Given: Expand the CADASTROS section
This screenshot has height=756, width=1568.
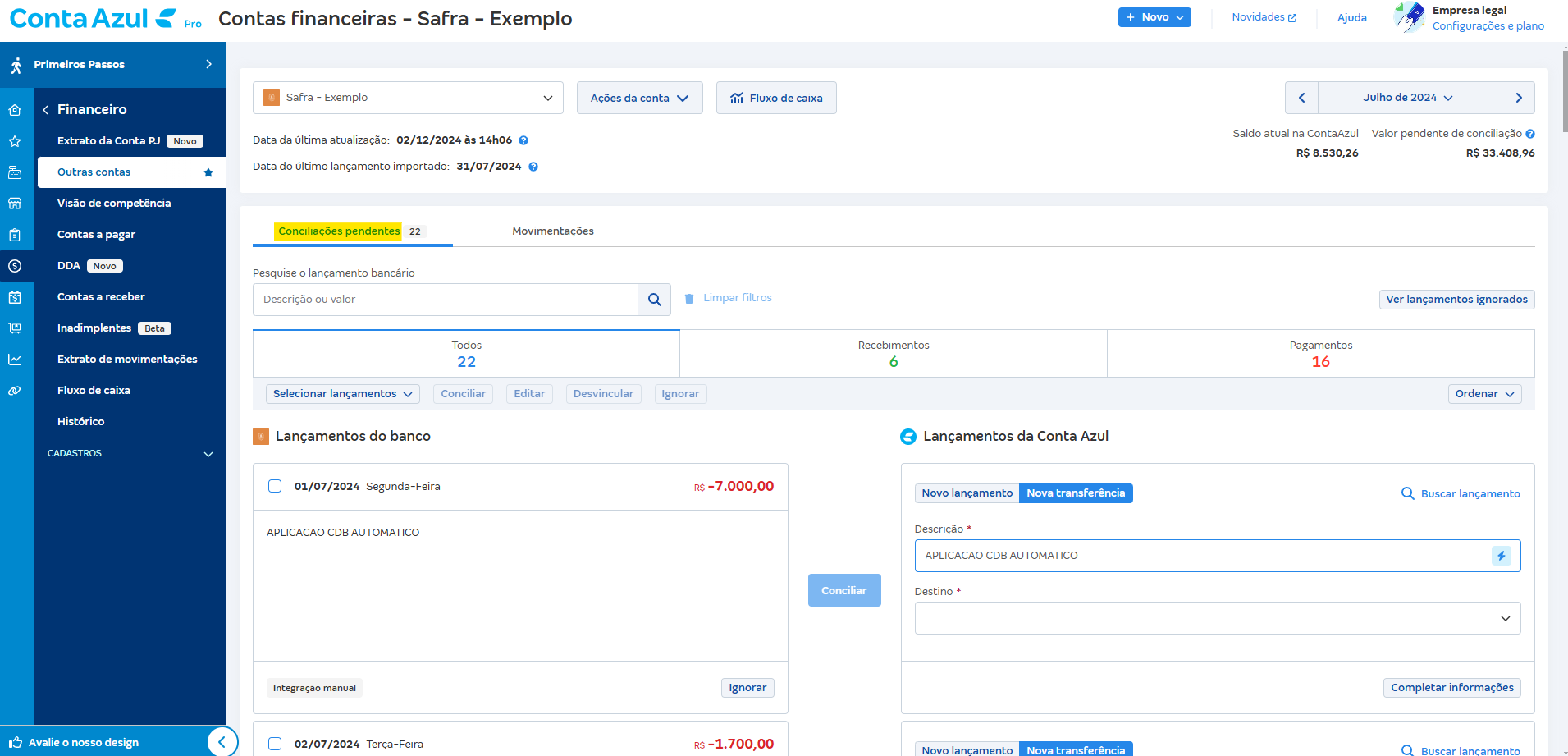Looking at the screenshot, I should (130, 454).
